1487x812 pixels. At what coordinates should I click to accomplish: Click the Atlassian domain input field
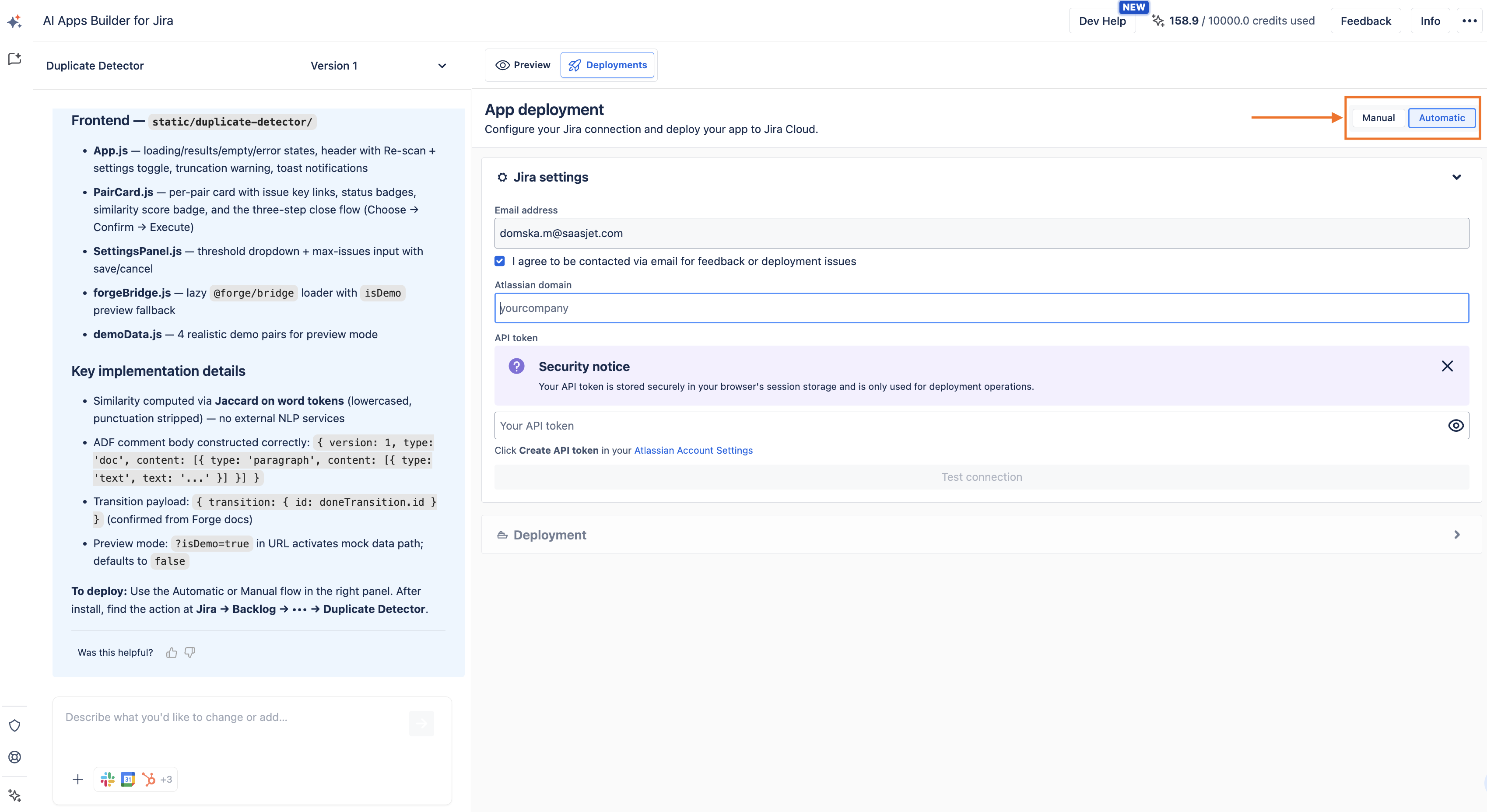pyautogui.click(x=981, y=308)
